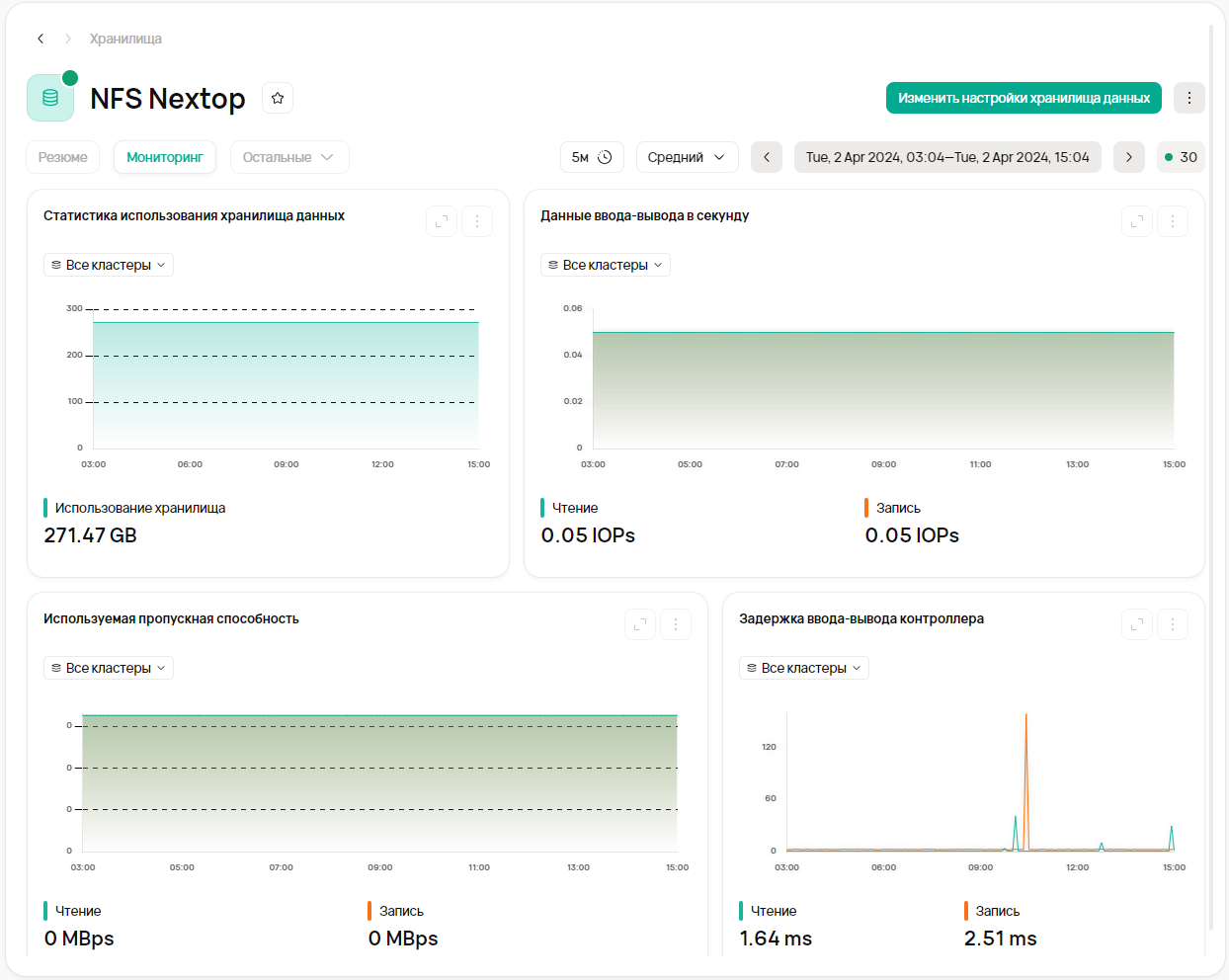
Task: Toggle the Запись series in the latency legend
Action: click(997, 911)
